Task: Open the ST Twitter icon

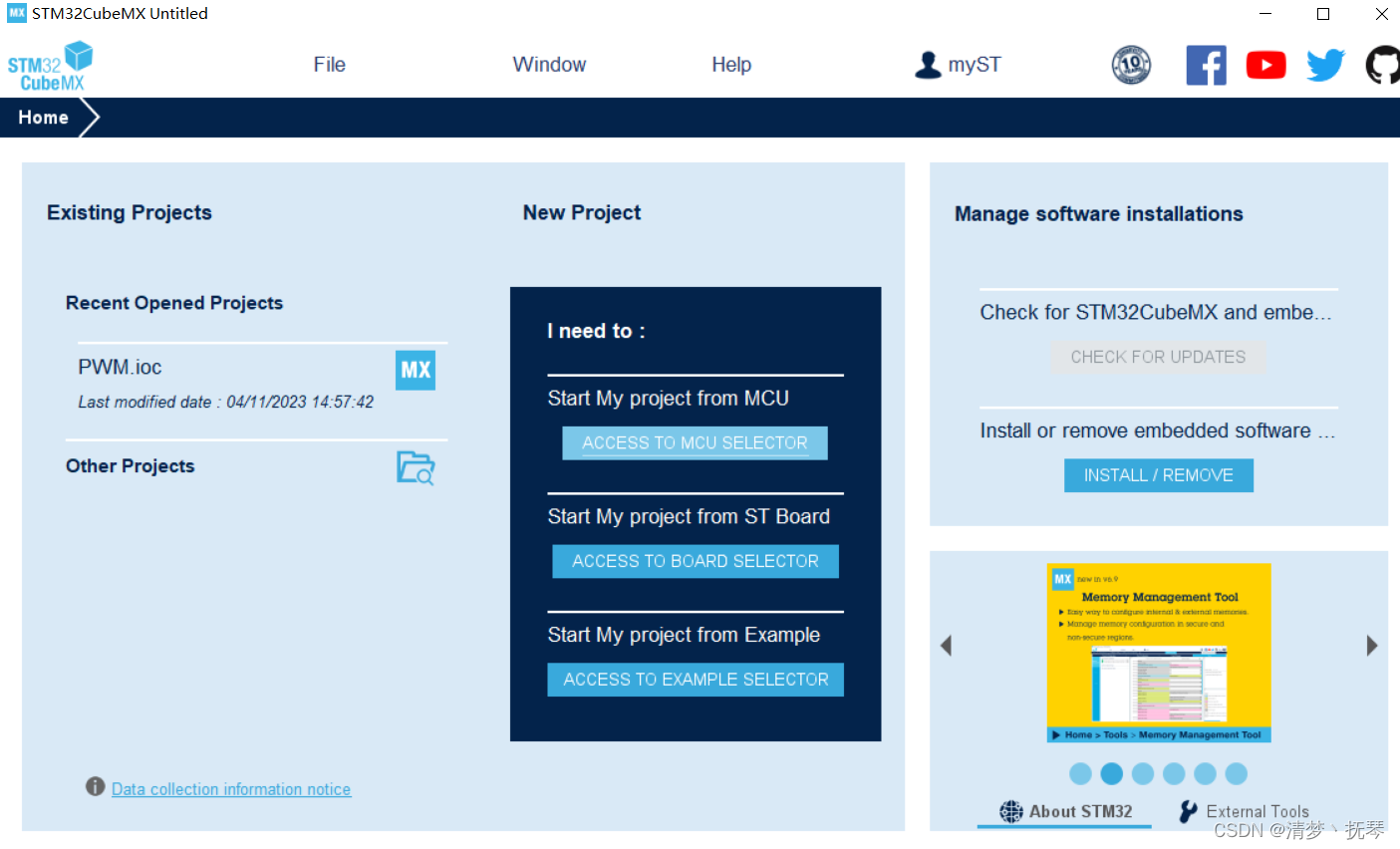Action: pos(1325,66)
